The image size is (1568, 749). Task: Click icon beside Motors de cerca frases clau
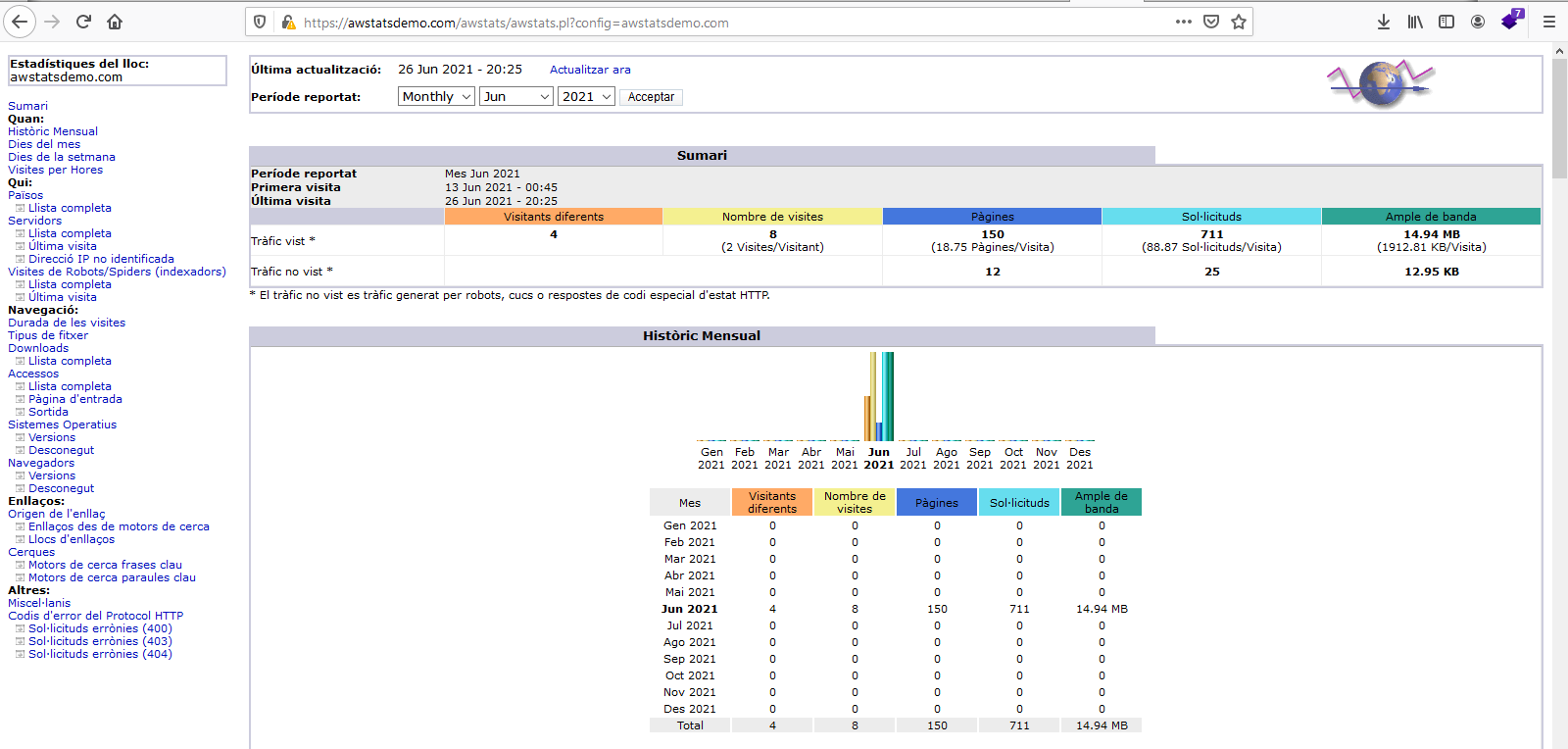[x=20, y=565]
